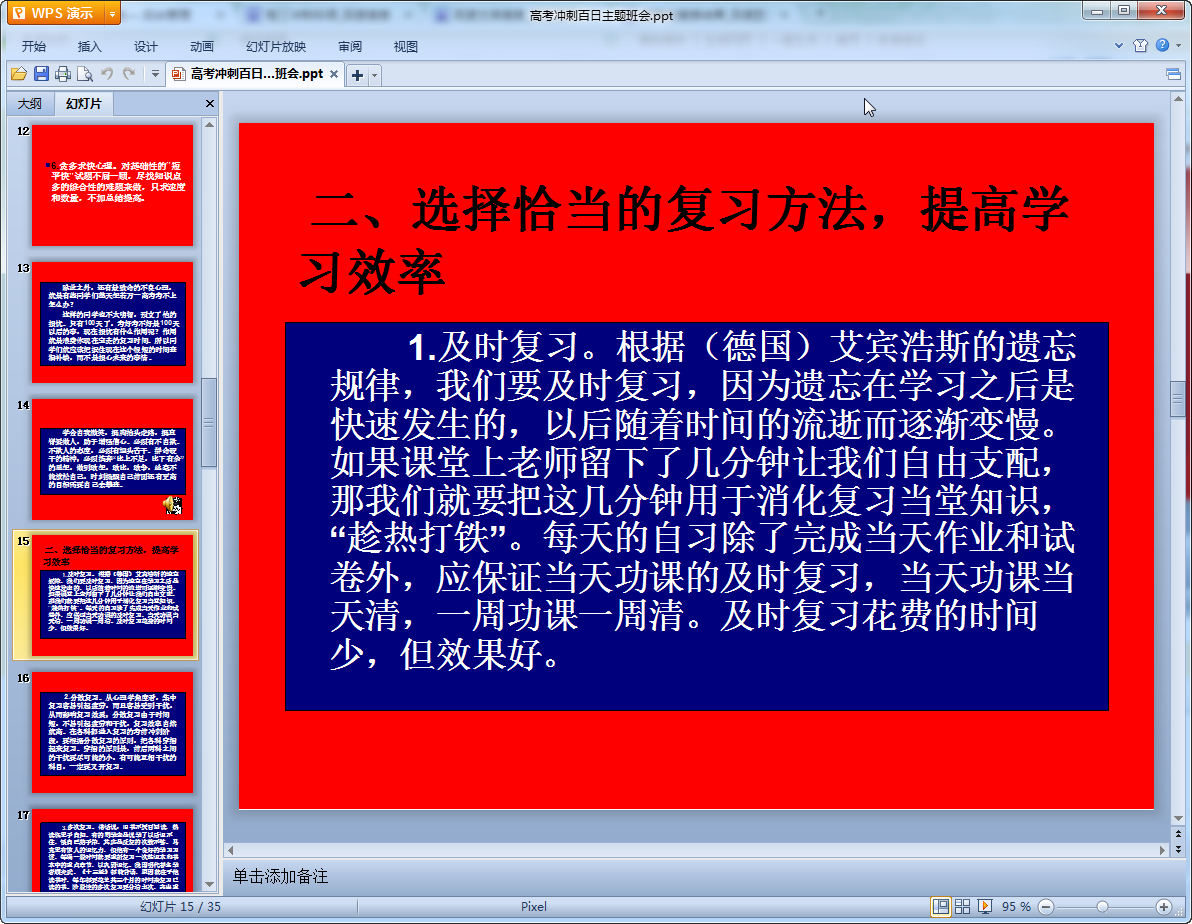Click the Redo arrow

coord(129,74)
